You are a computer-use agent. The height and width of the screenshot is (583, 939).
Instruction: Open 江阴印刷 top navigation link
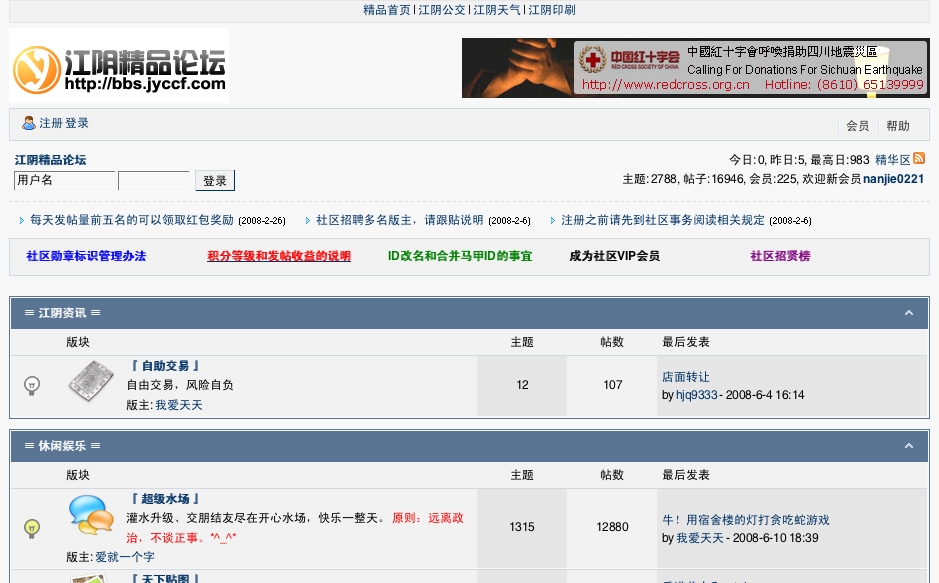coord(552,10)
